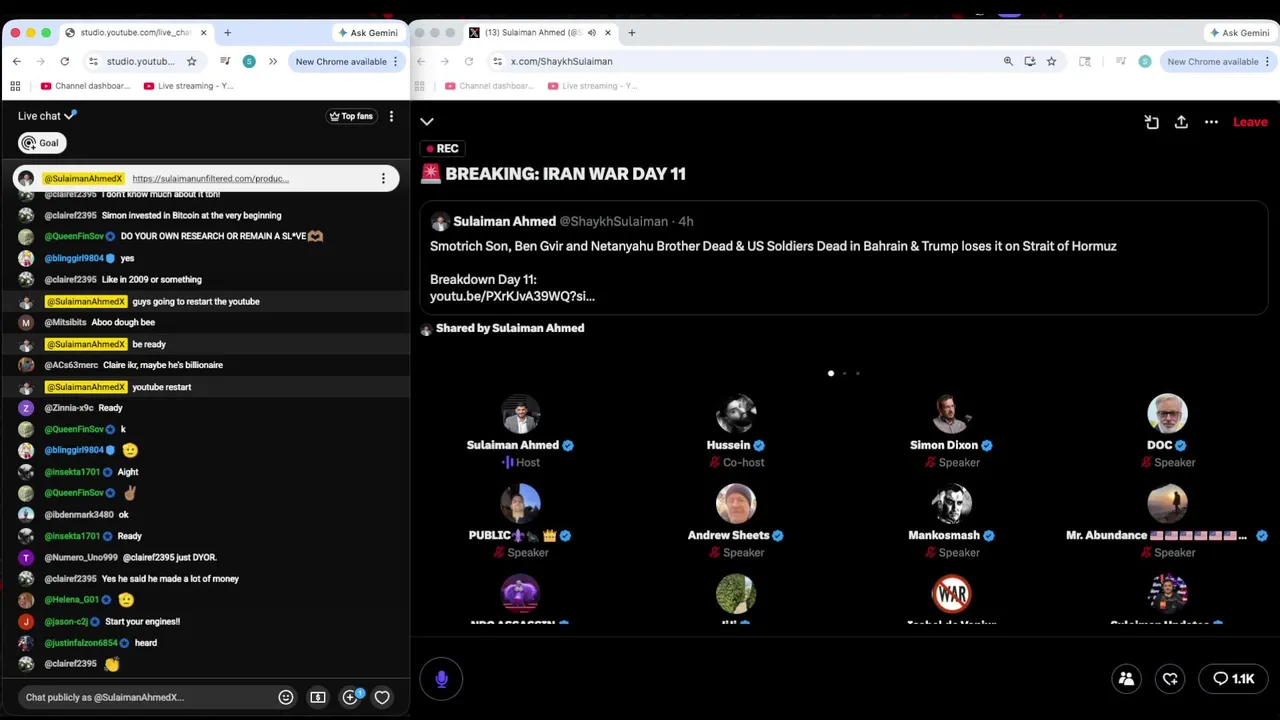Share the X Space via upload icon

[x=1181, y=122]
